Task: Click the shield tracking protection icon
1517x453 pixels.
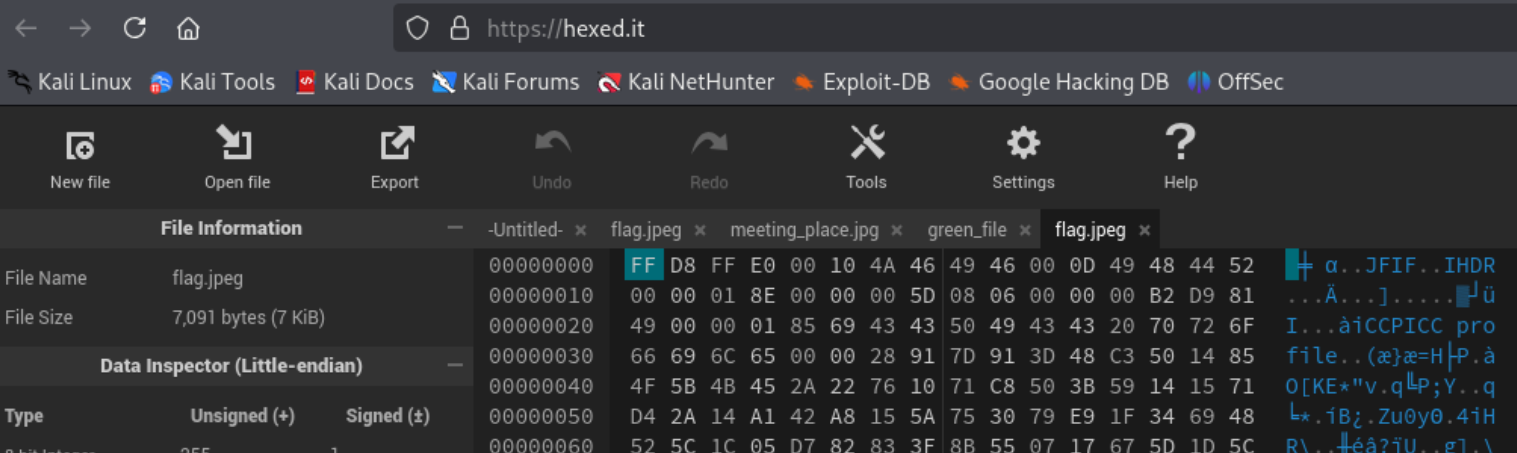Action: pyautogui.click(x=417, y=29)
